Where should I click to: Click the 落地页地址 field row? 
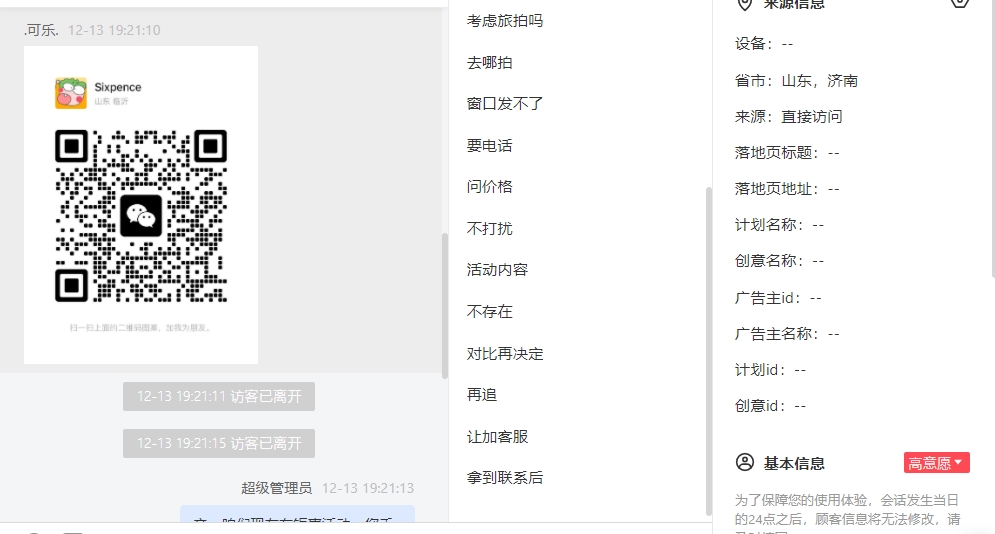[787, 189]
